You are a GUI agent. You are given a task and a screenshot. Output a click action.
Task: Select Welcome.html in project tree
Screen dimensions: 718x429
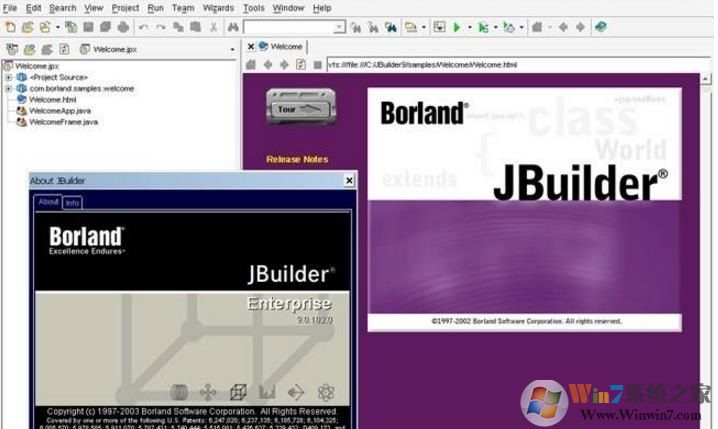tap(53, 99)
